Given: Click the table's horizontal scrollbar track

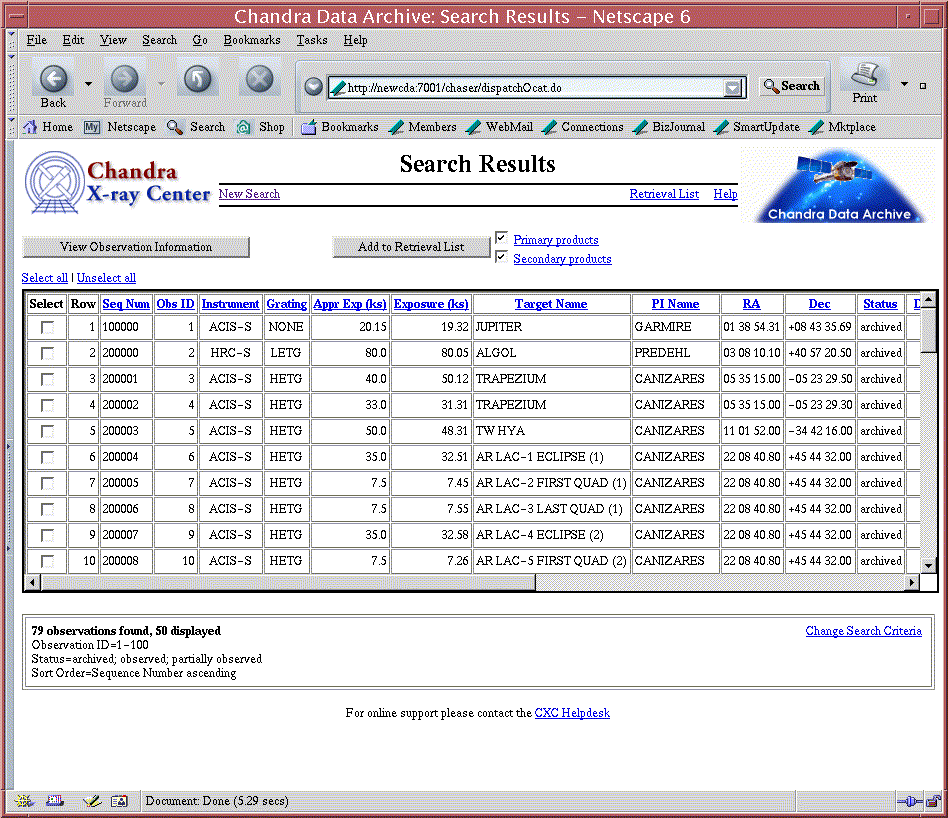Looking at the screenshot, I should pos(720,582).
